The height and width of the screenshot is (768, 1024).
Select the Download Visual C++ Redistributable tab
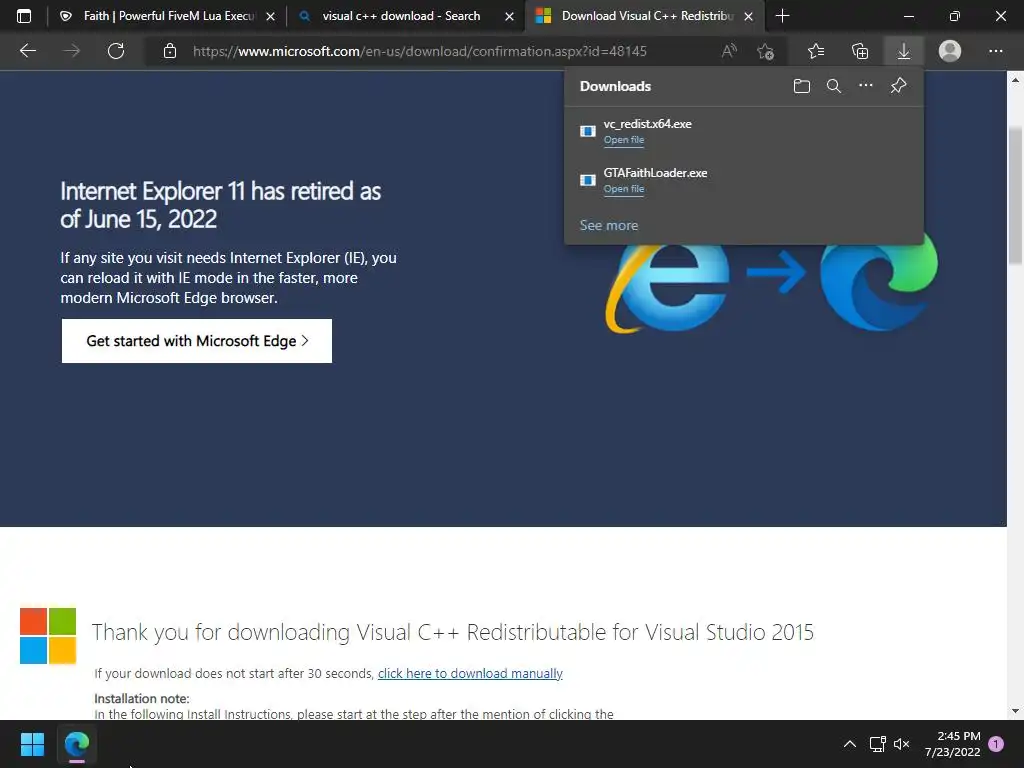(643, 16)
